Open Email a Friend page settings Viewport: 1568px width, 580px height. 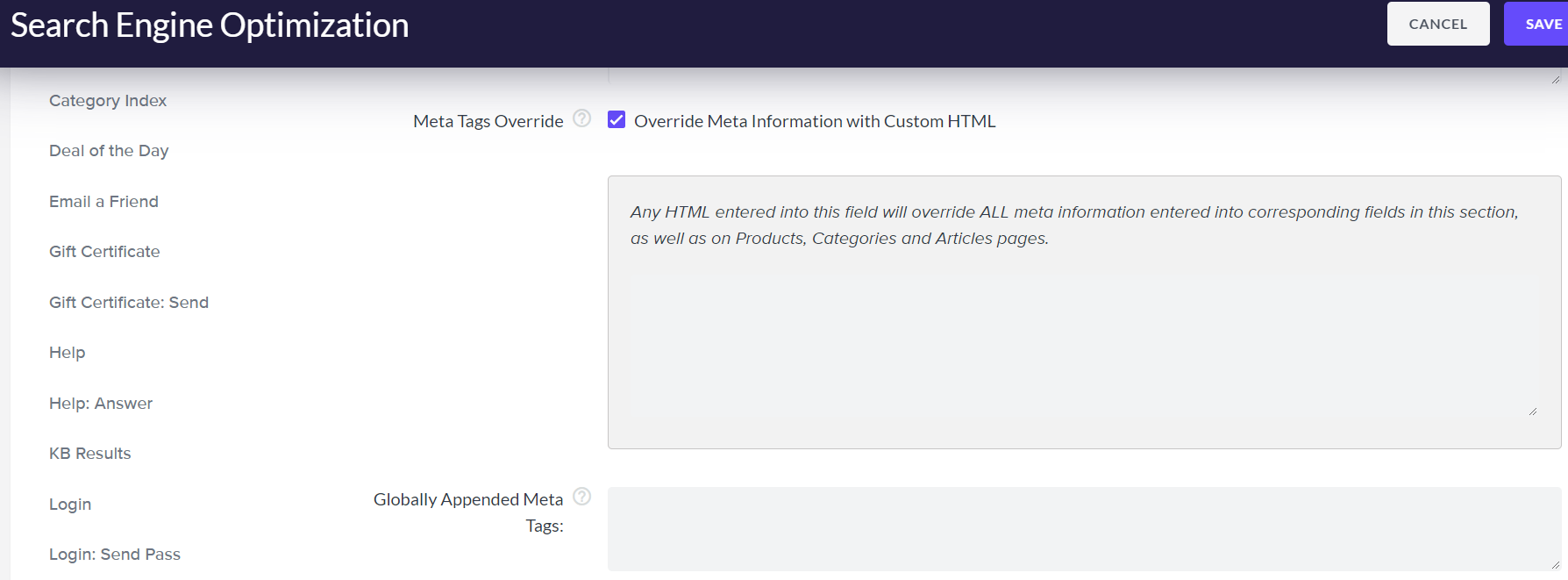[x=103, y=202]
